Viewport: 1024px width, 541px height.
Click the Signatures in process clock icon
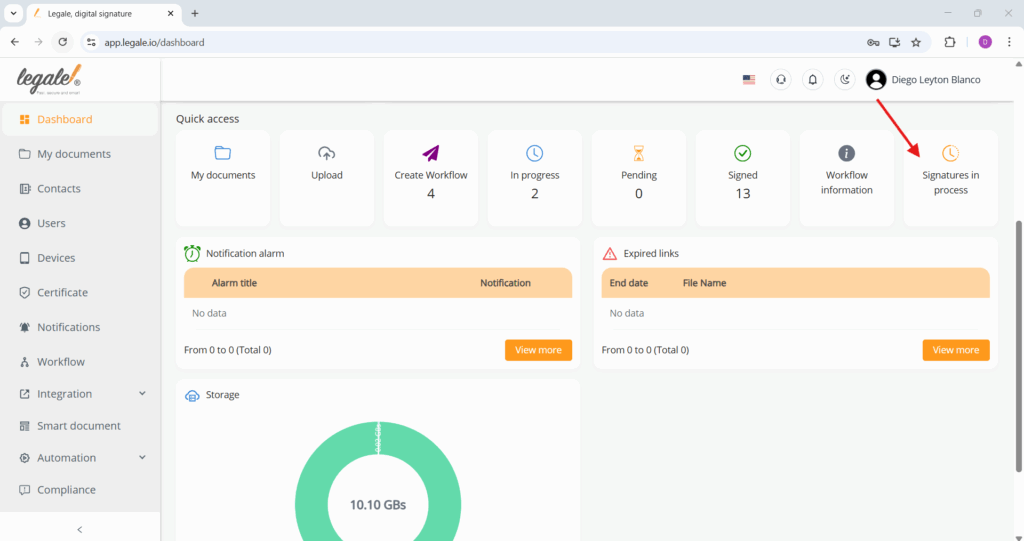[950, 154]
